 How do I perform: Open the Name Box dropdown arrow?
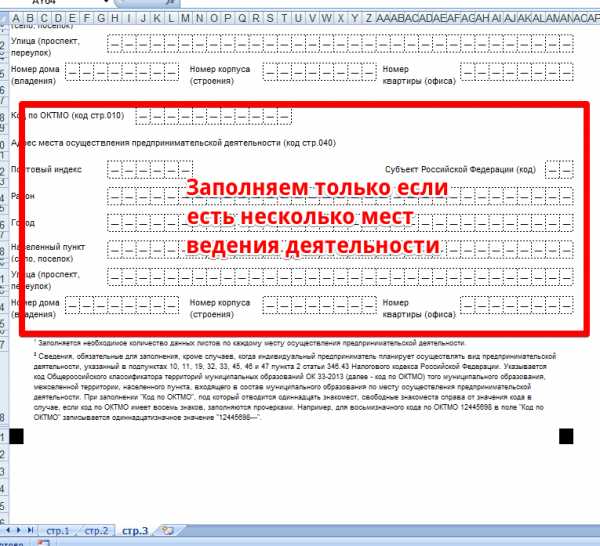click(x=106, y=2)
